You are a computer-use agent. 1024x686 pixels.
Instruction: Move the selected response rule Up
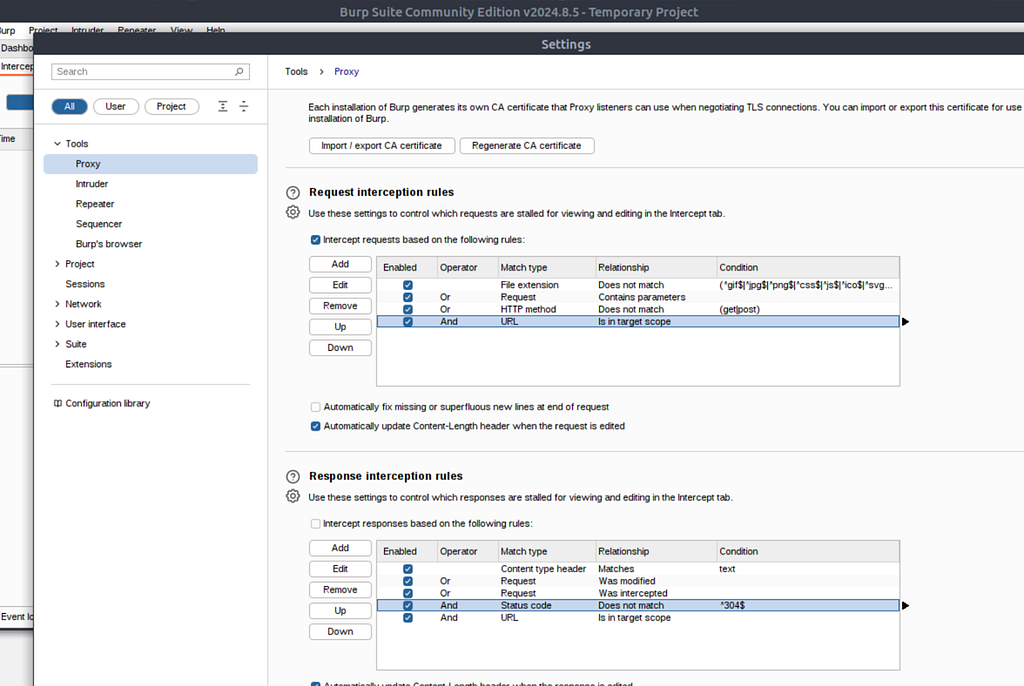(x=340, y=611)
